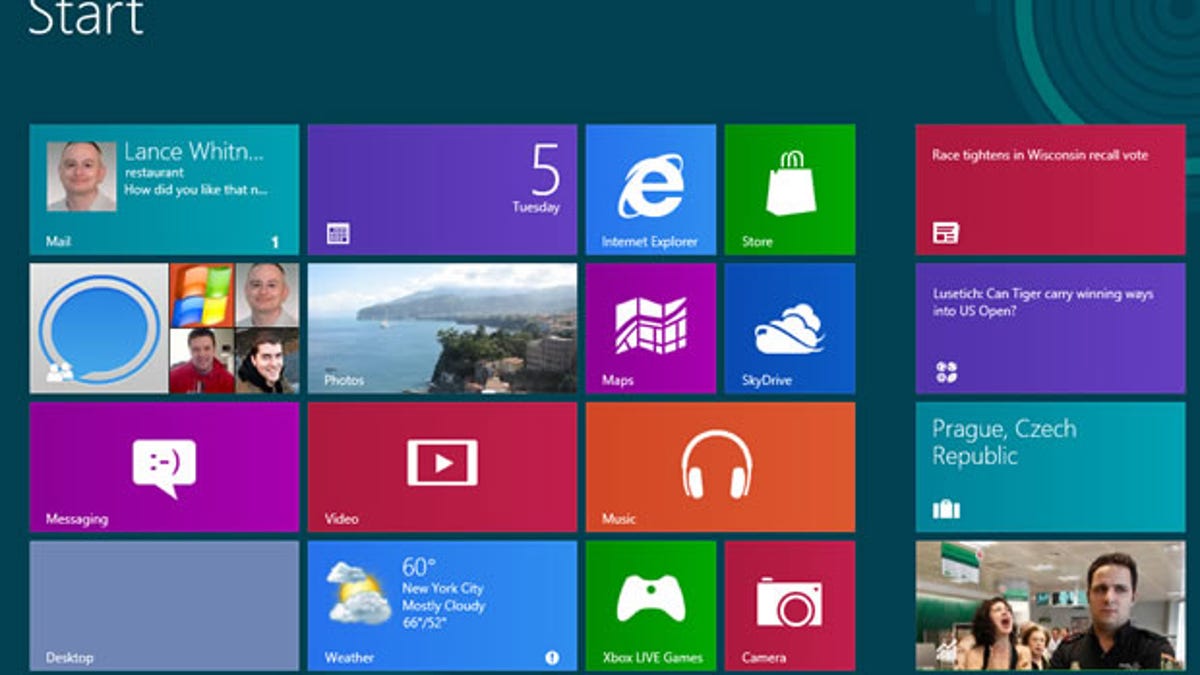
Task: Open the Mail tile from Lance Whitney
Action: point(164,189)
